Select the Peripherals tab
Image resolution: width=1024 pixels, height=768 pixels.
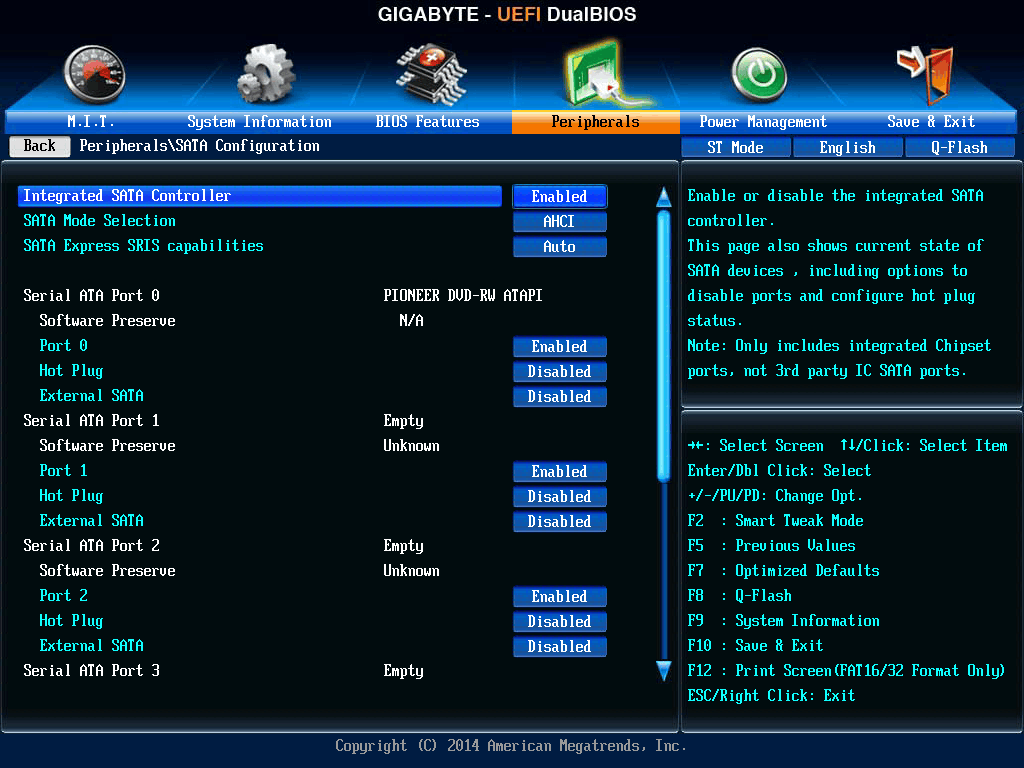click(596, 122)
